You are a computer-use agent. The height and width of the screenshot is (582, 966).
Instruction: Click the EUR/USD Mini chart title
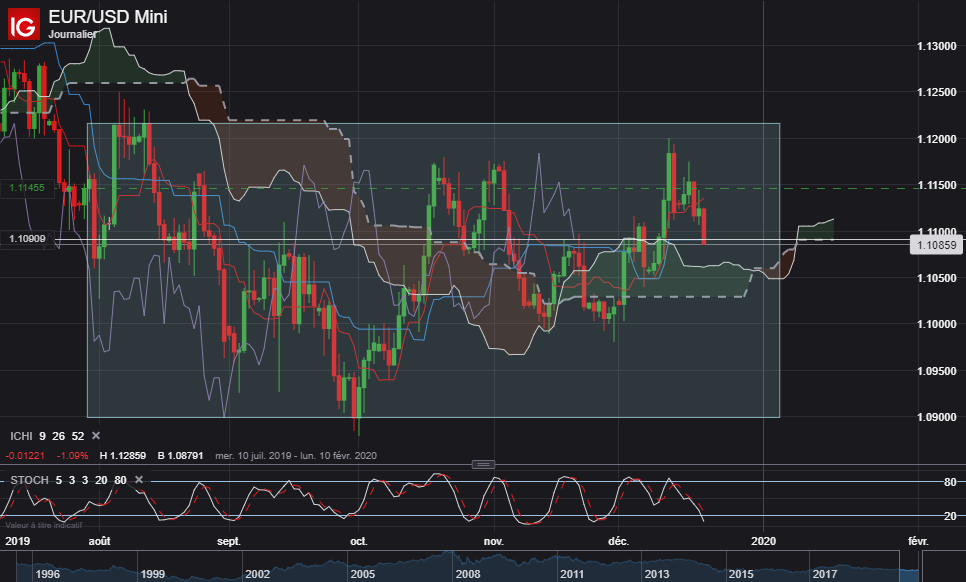pos(108,17)
